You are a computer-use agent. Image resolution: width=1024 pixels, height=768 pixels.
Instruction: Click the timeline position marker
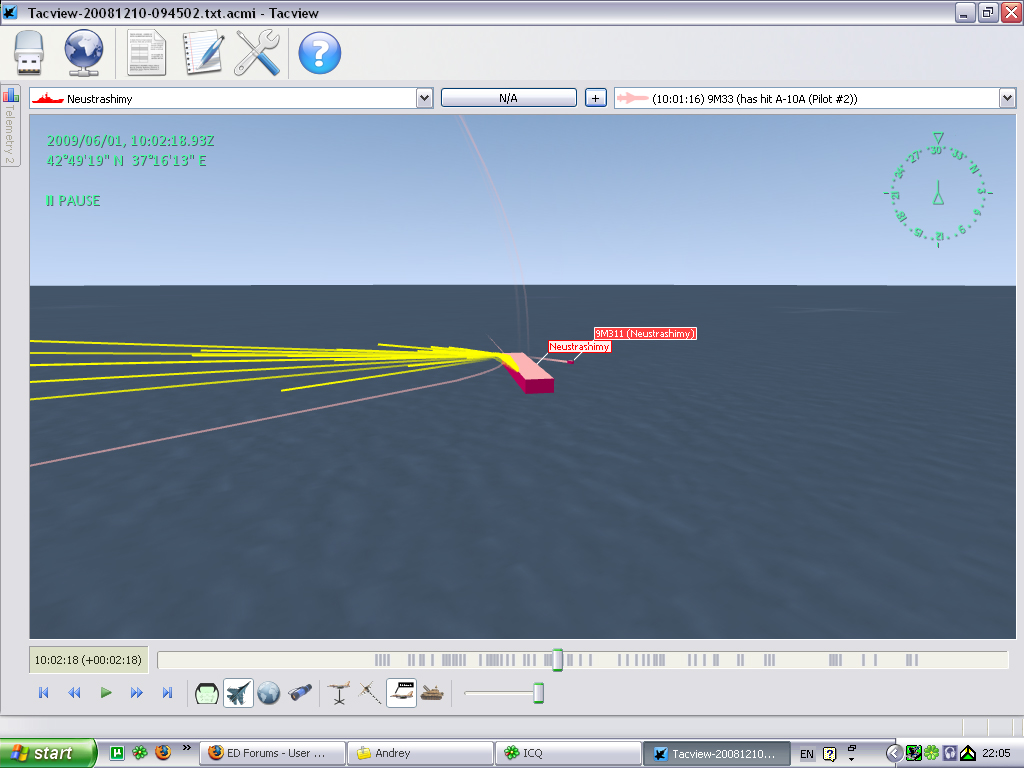click(557, 660)
